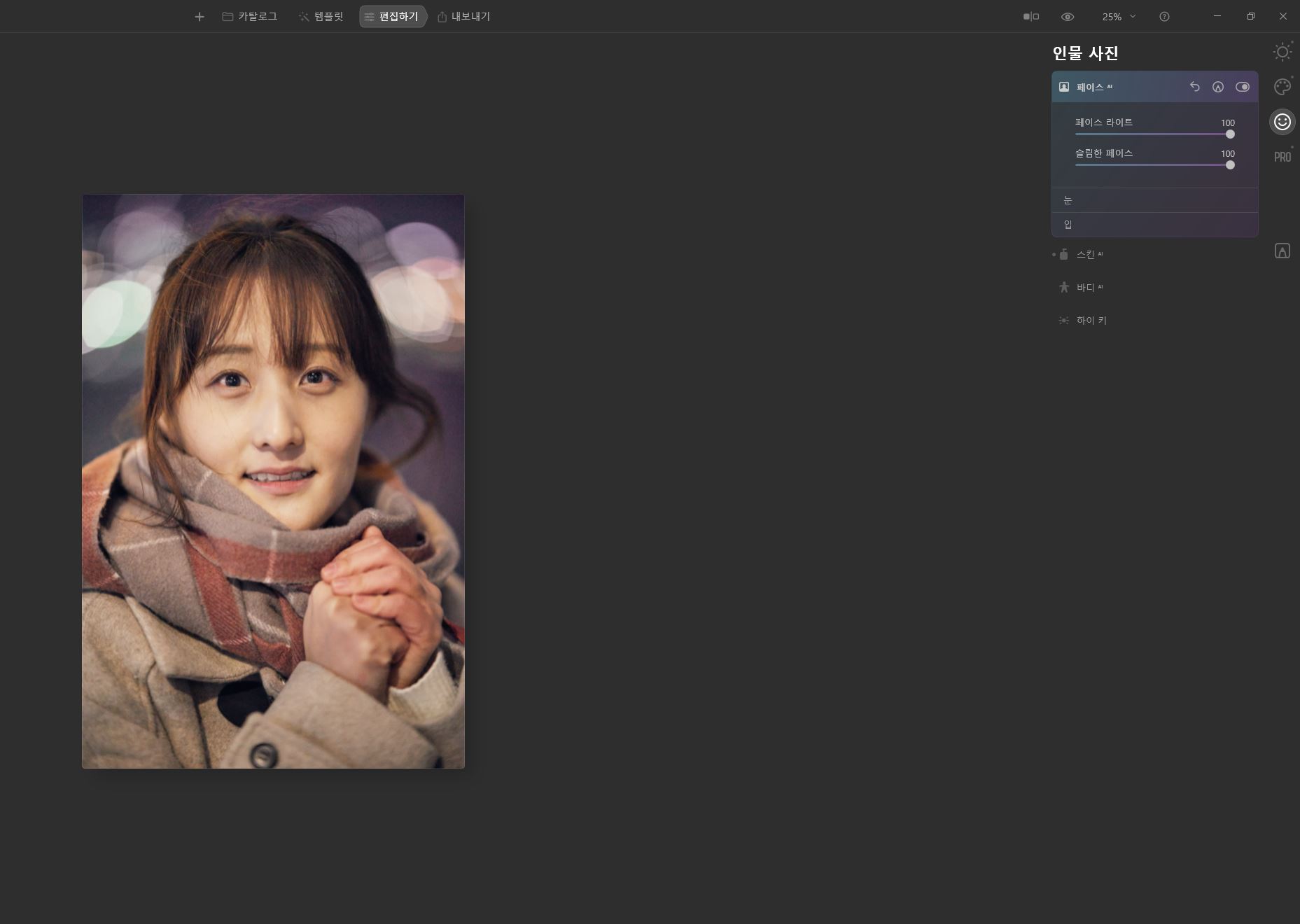Toggle 페이스 AI tool visibility switch

pos(1243,87)
